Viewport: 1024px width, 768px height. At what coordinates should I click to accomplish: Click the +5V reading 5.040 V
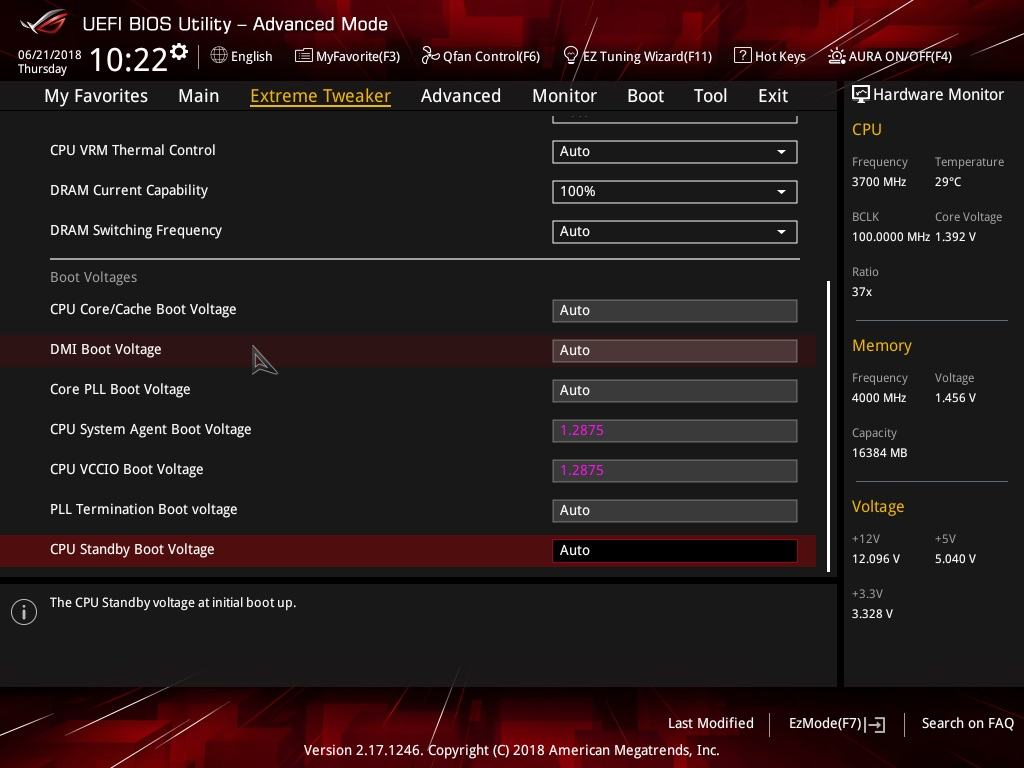[955, 559]
